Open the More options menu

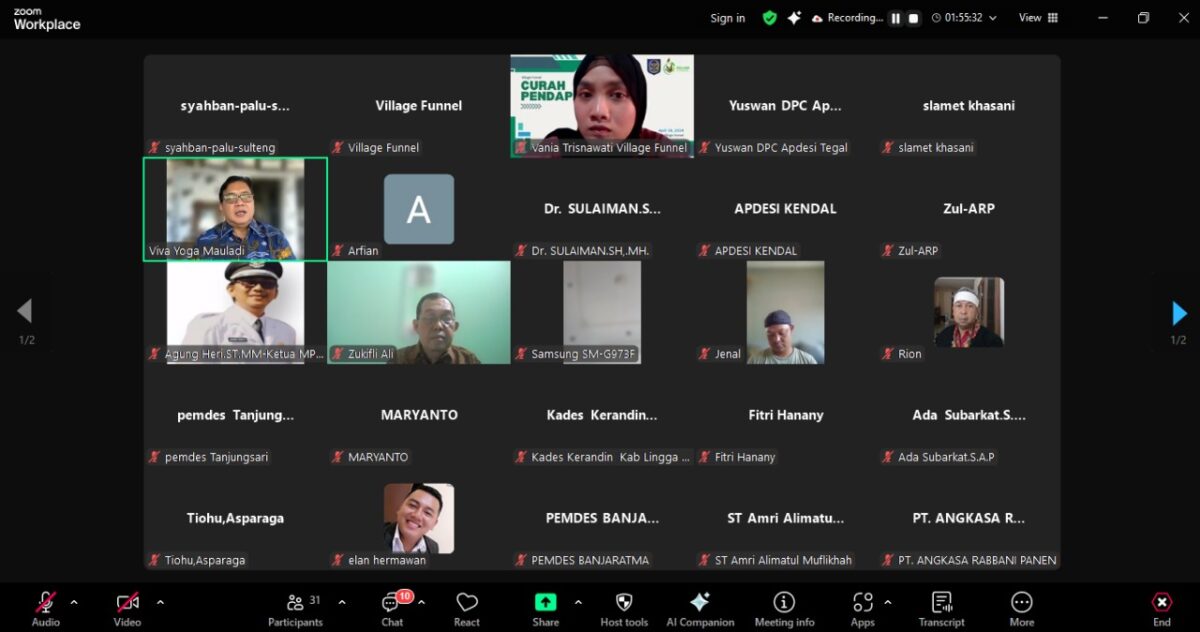coord(1021,608)
